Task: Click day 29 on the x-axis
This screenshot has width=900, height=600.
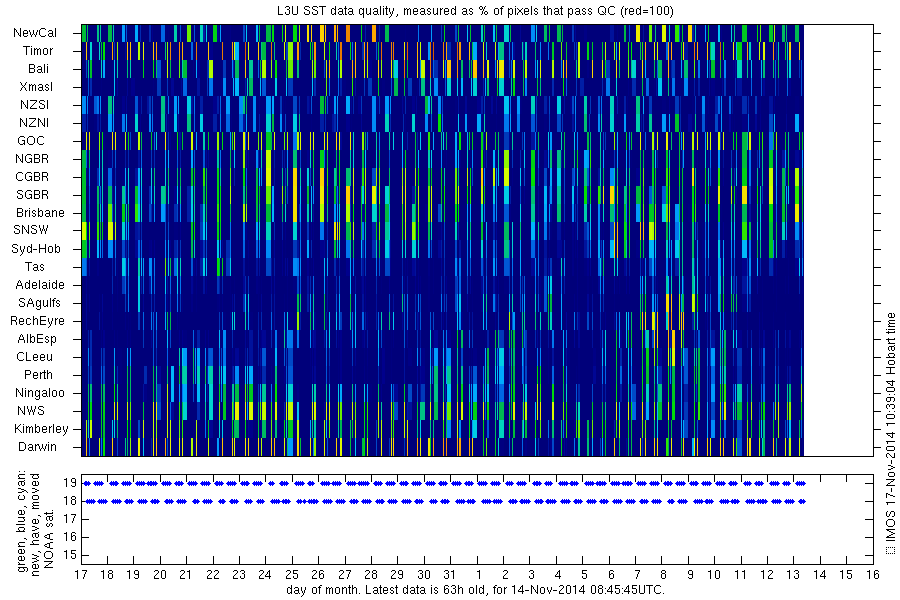Action: tap(397, 575)
